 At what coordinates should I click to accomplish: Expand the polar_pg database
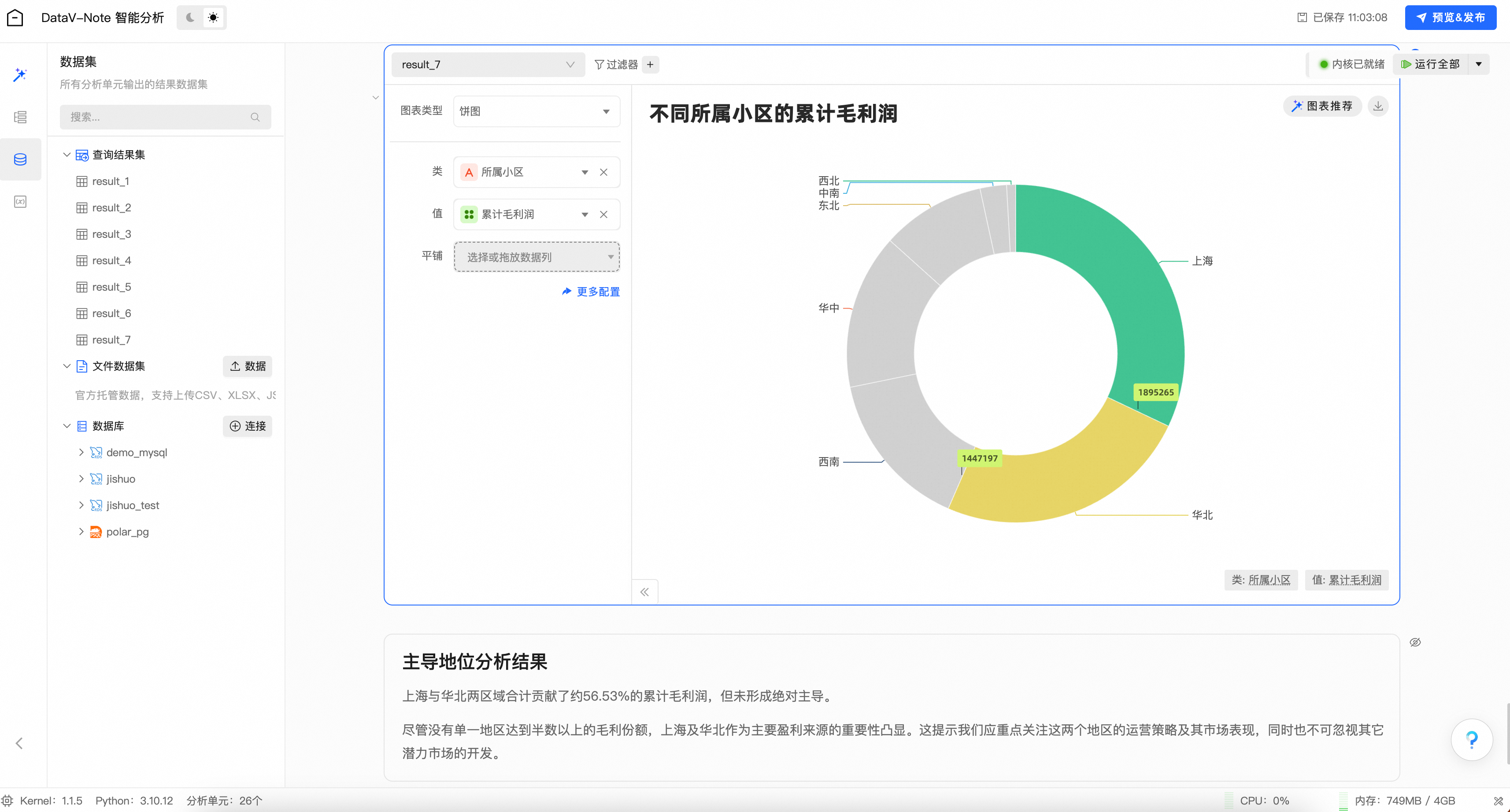pyautogui.click(x=81, y=531)
